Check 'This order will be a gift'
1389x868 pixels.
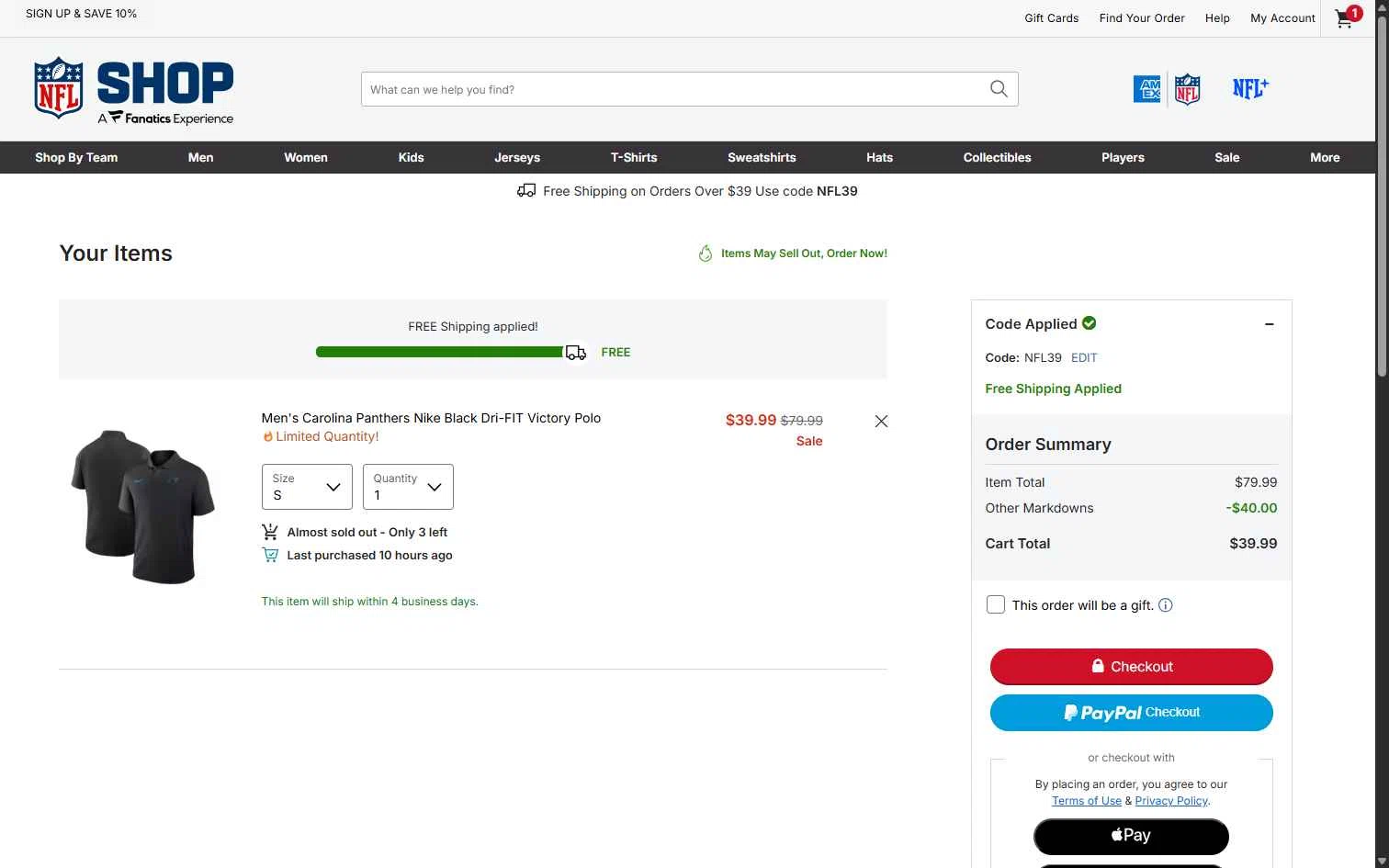996,604
